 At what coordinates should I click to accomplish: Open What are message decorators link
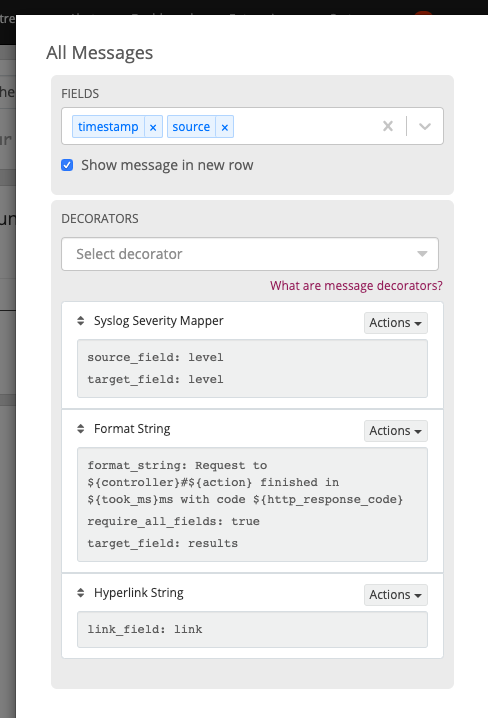tap(356, 286)
